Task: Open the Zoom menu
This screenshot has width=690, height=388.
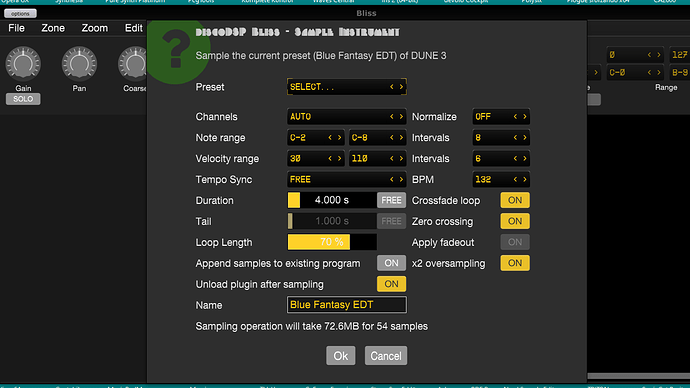Action: pos(94,28)
